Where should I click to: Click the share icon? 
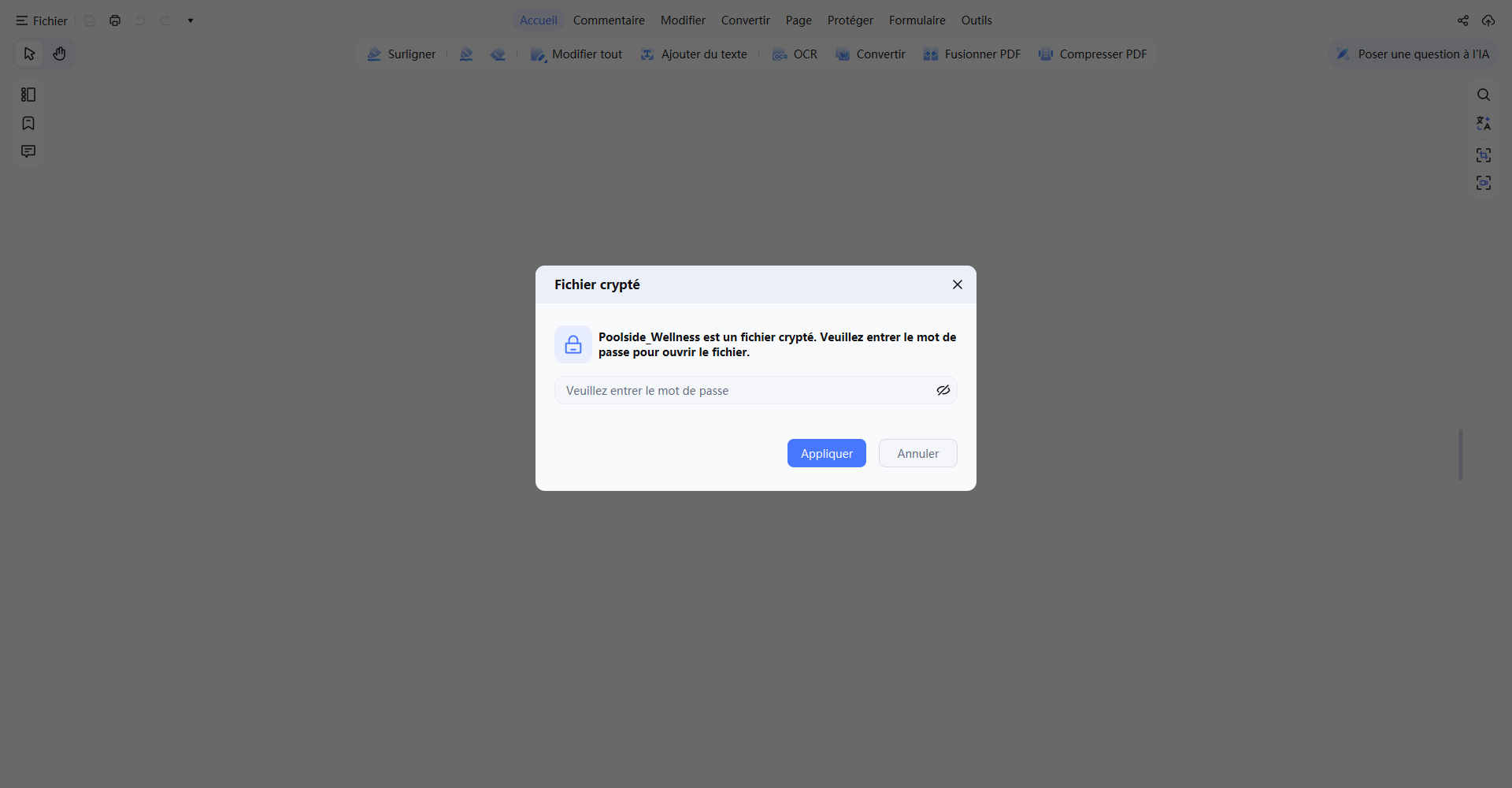pyautogui.click(x=1463, y=20)
